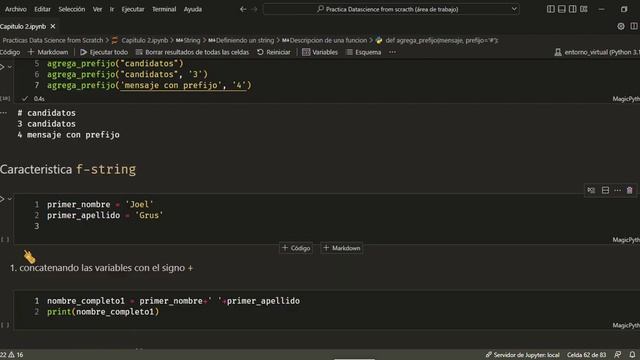
Task: Open the feedback icon in status bar
Action: click(618, 355)
